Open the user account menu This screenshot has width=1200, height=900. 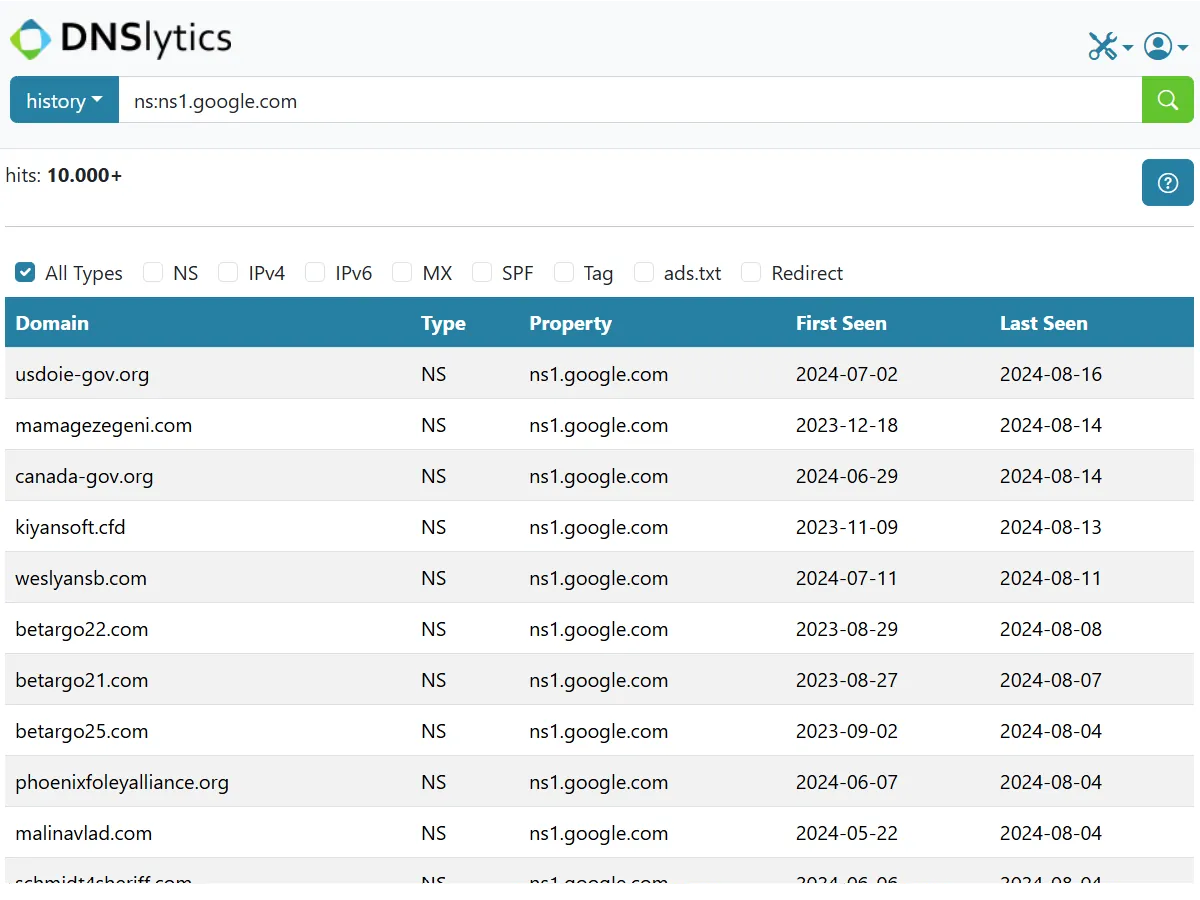(1166, 46)
